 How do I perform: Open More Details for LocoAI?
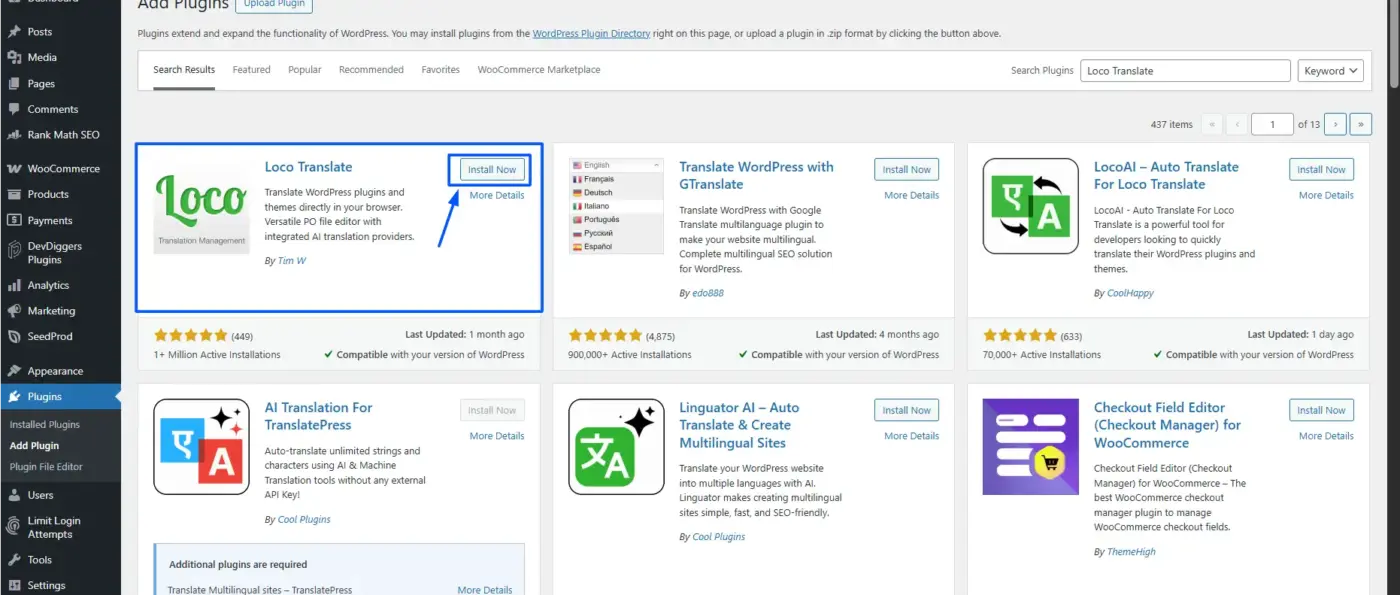(x=1326, y=196)
